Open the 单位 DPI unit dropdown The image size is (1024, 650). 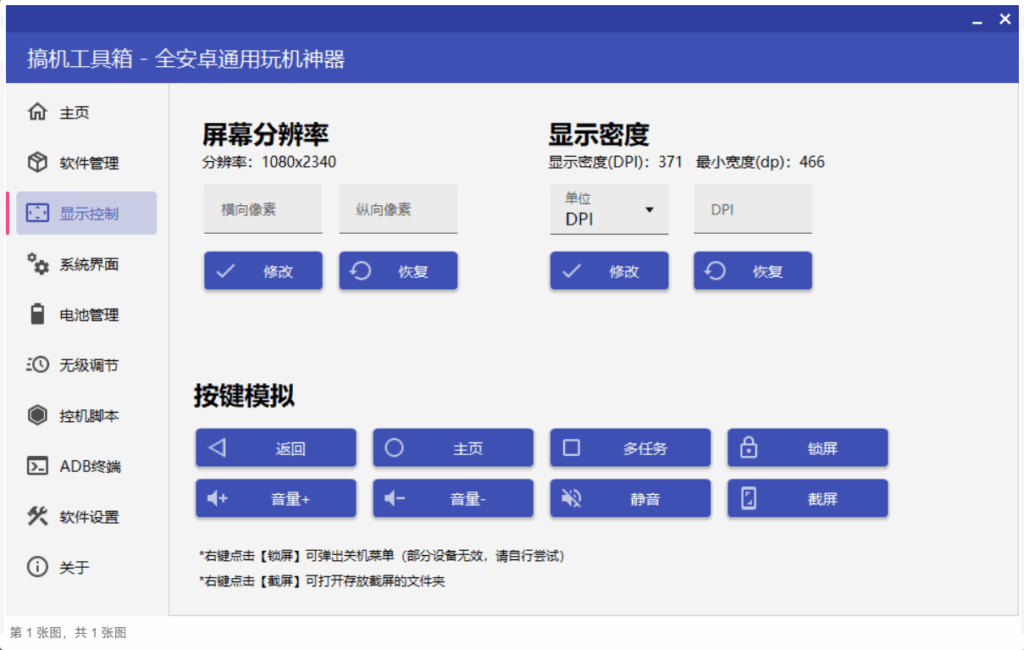point(609,210)
